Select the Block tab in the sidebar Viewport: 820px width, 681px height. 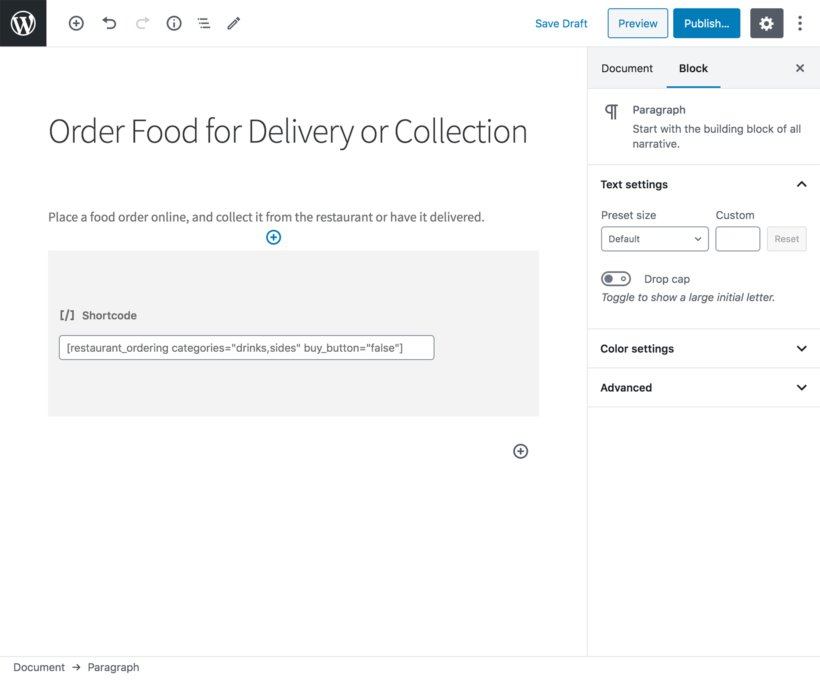692,68
